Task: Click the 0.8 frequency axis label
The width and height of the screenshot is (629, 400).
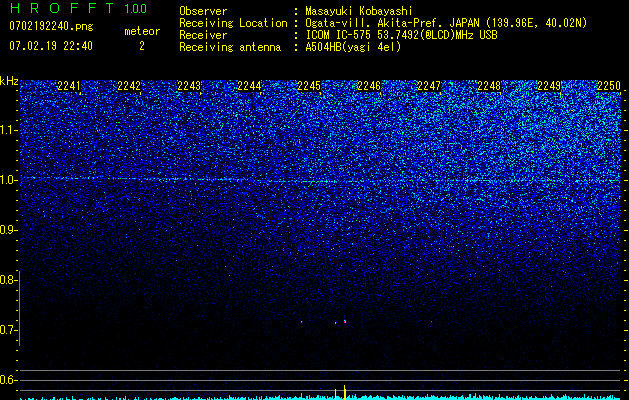Action: coord(8,280)
